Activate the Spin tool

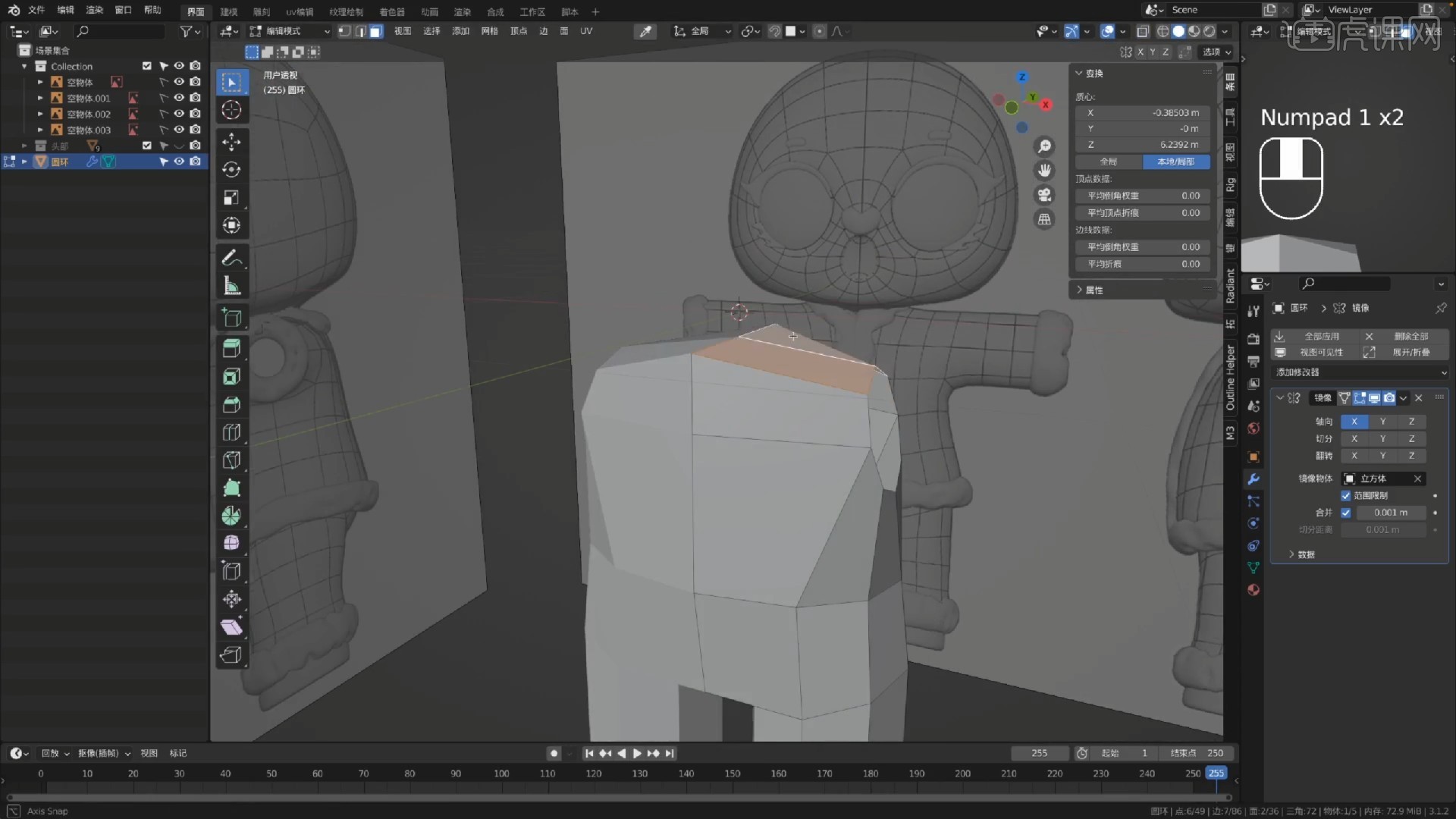[x=232, y=516]
